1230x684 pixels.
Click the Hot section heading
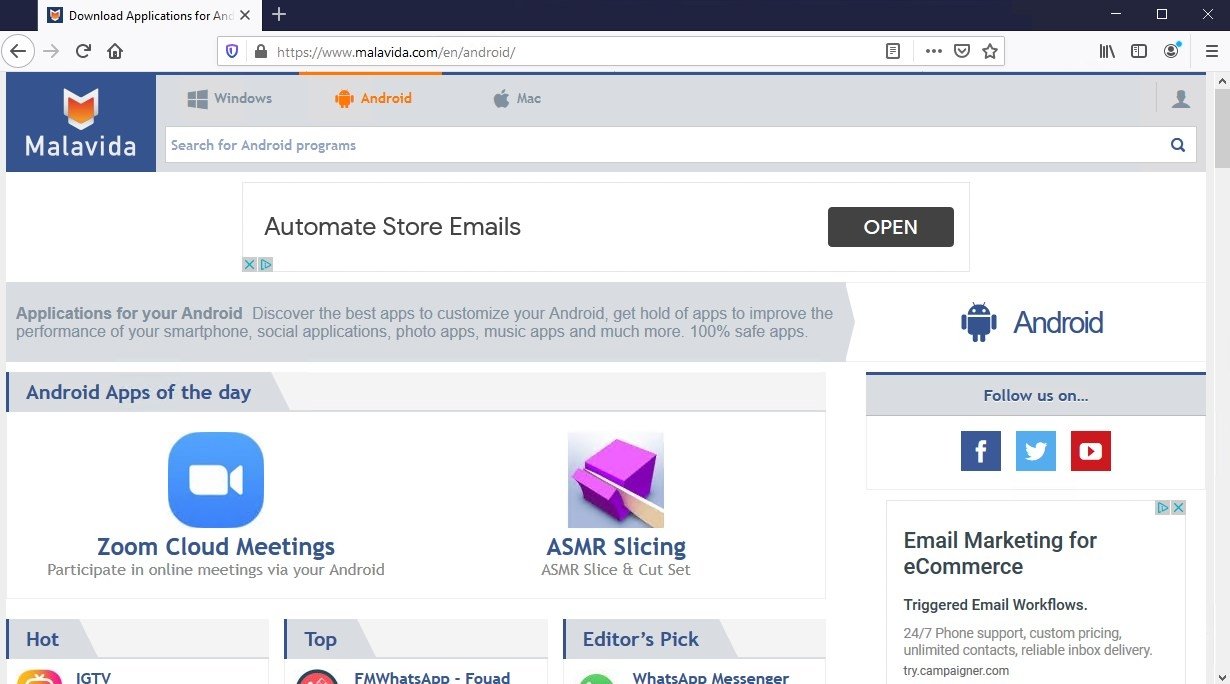click(x=42, y=639)
